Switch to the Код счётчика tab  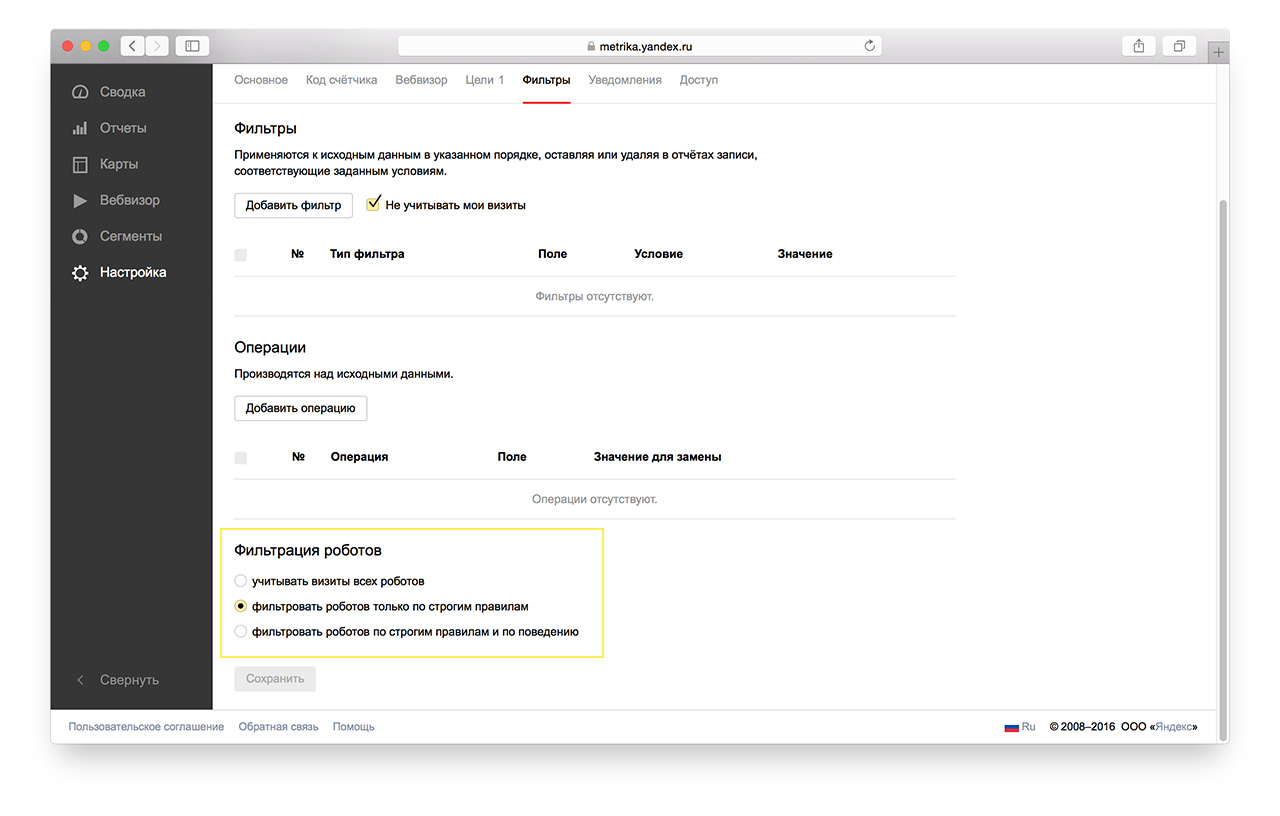(x=341, y=80)
